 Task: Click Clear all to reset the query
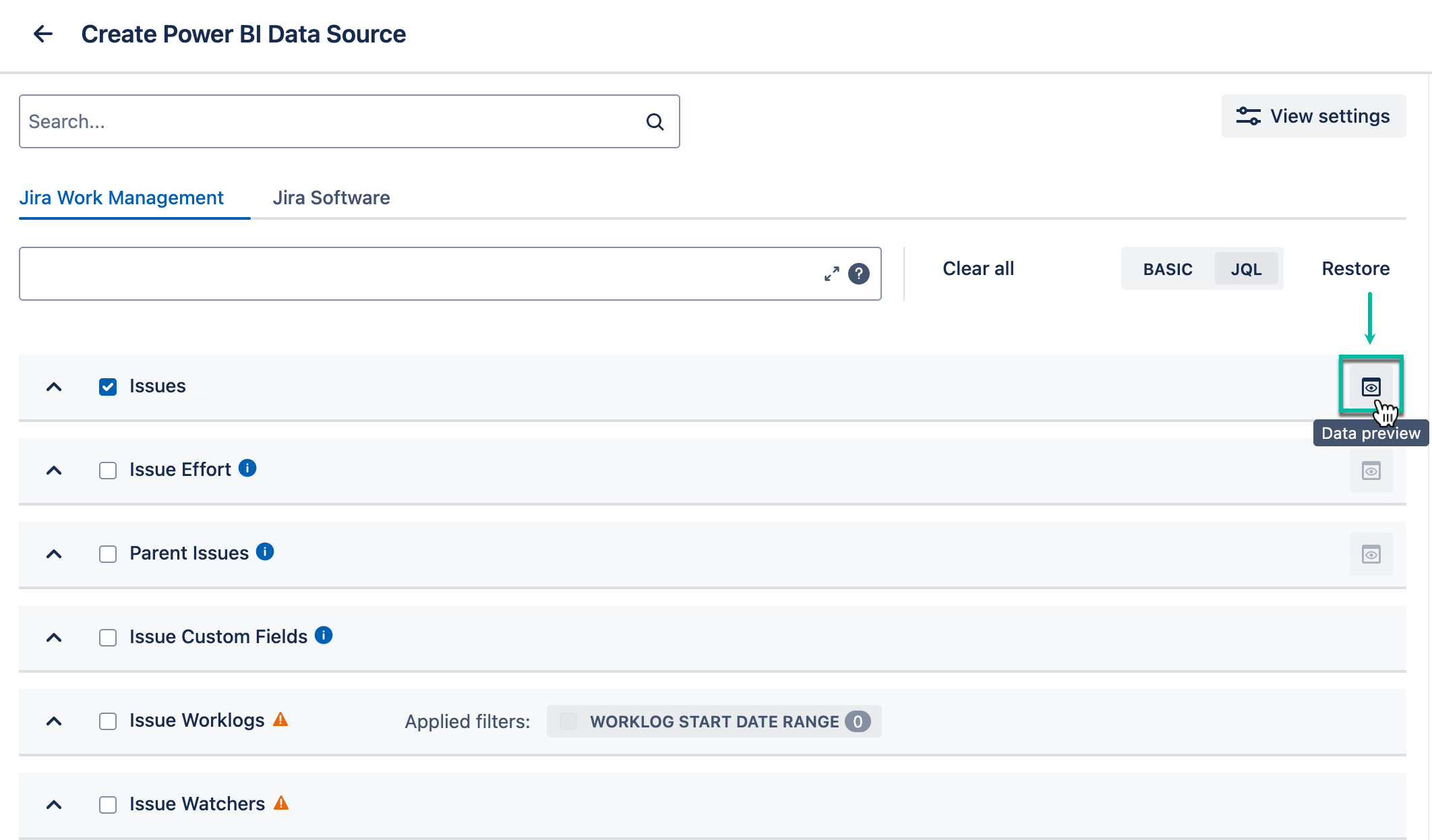point(978,268)
